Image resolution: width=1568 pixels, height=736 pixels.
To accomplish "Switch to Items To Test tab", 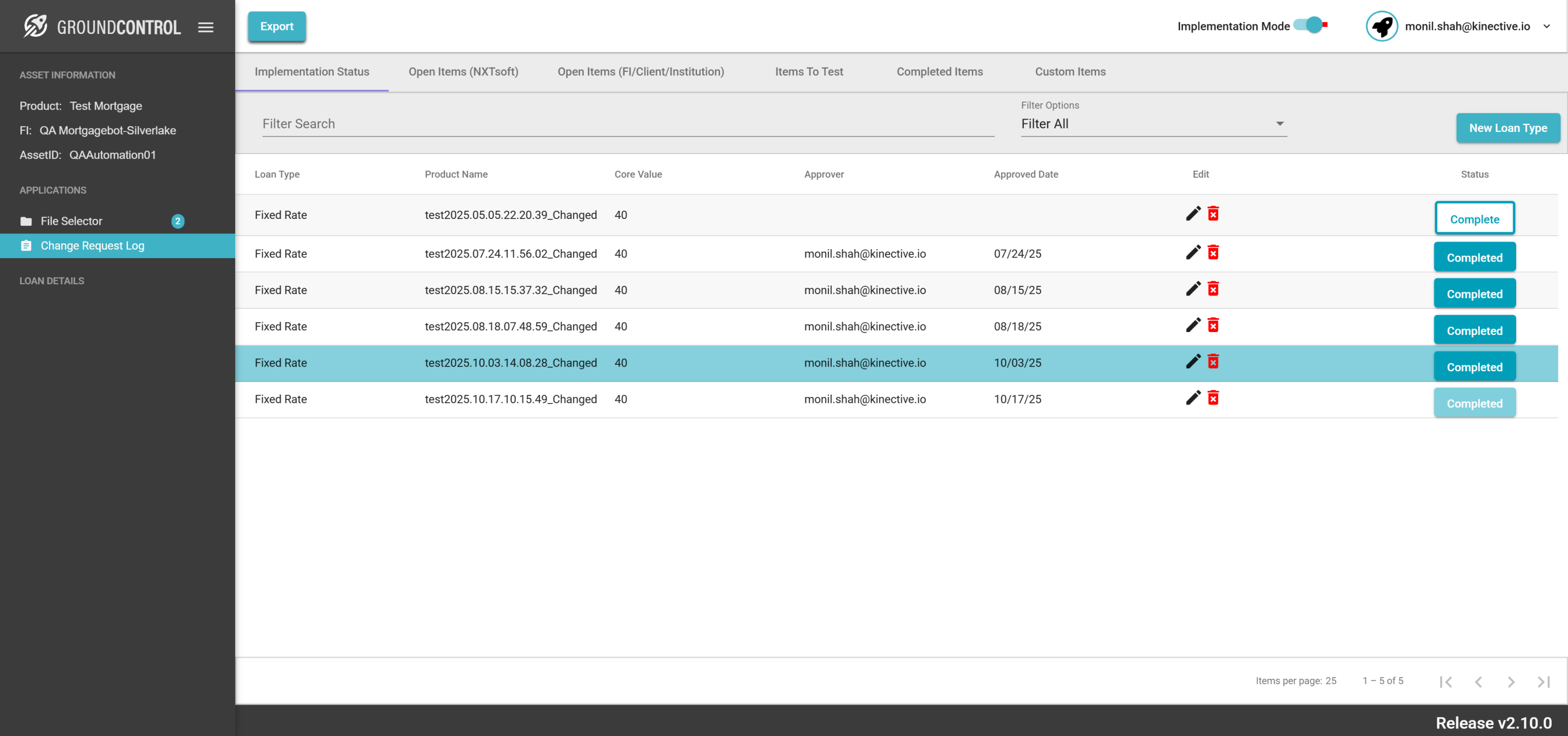I will (x=809, y=72).
